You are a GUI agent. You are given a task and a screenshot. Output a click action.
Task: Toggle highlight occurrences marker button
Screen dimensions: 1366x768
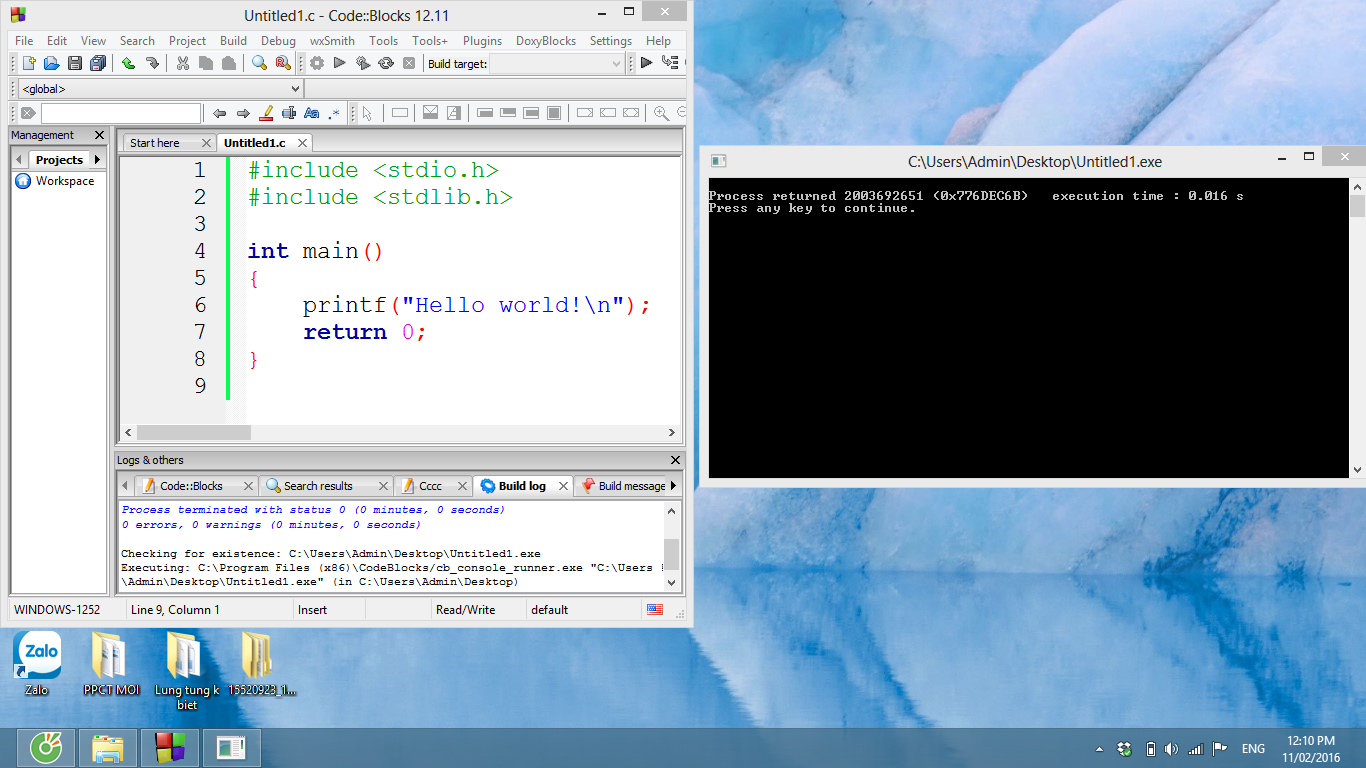[266, 113]
